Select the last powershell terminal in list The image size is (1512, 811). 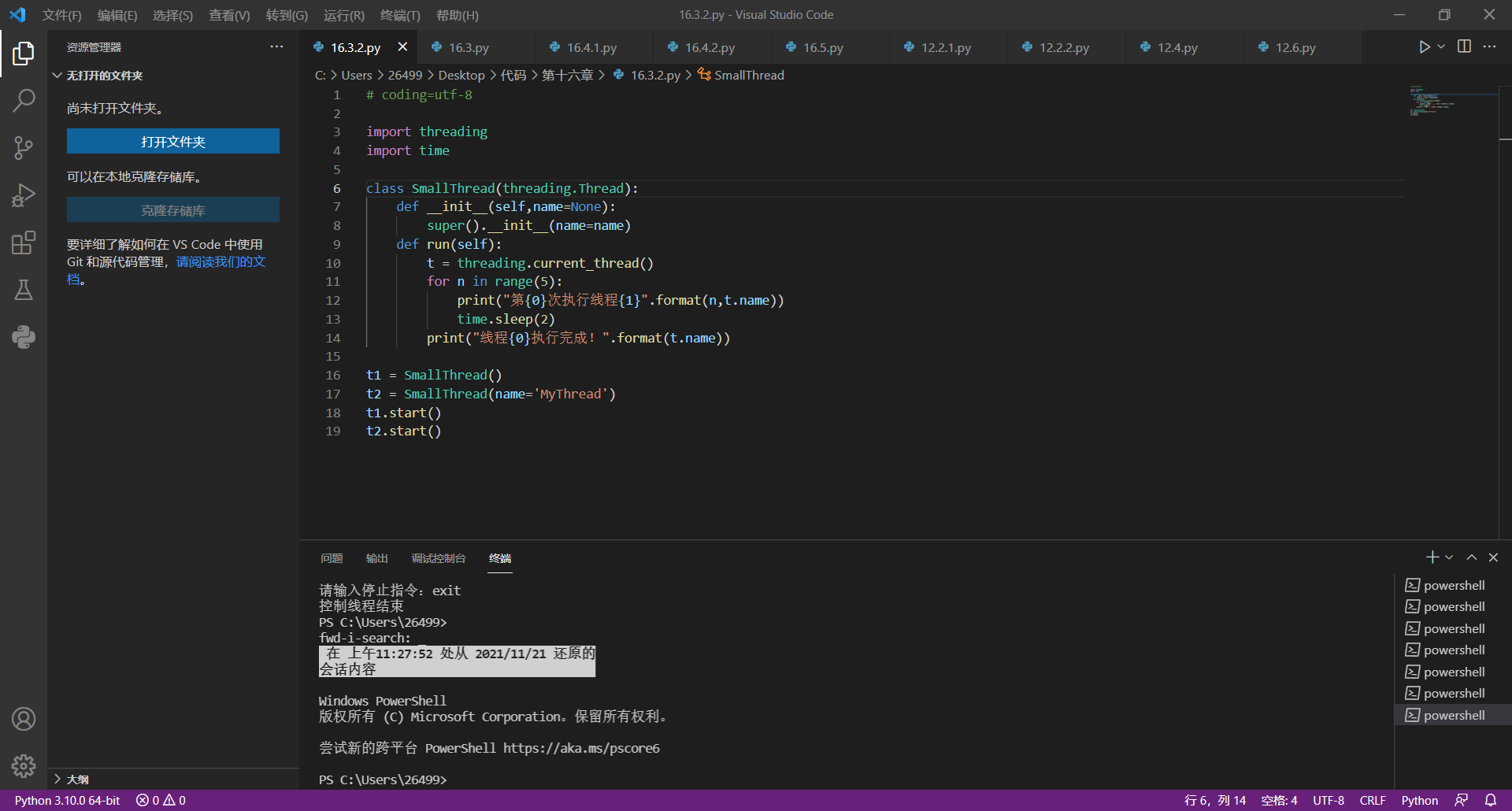(x=1454, y=715)
